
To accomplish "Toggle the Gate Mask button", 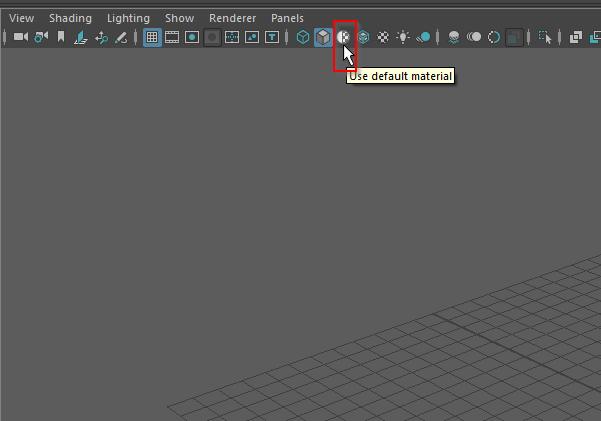I will [x=212, y=37].
